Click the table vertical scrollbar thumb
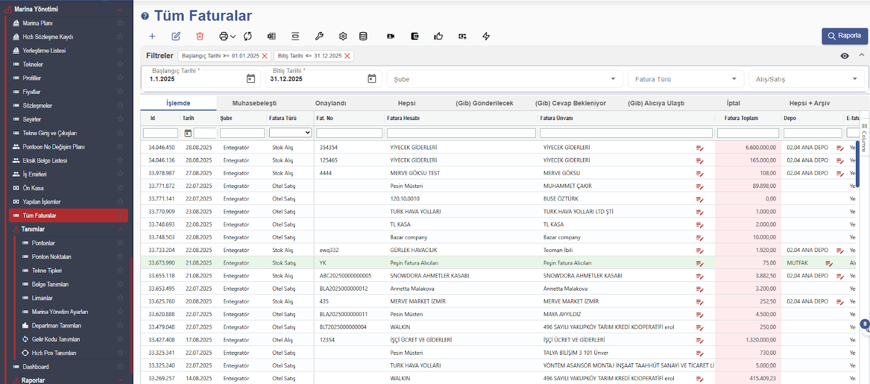Viewport: 870px width, 384px height. pyautogui.click(x=857, y=164)
